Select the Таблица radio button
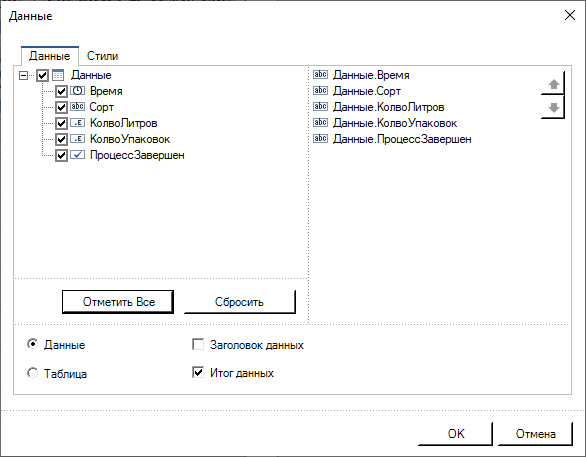Screen dimensions: 586x457 (x=33, y=373)
